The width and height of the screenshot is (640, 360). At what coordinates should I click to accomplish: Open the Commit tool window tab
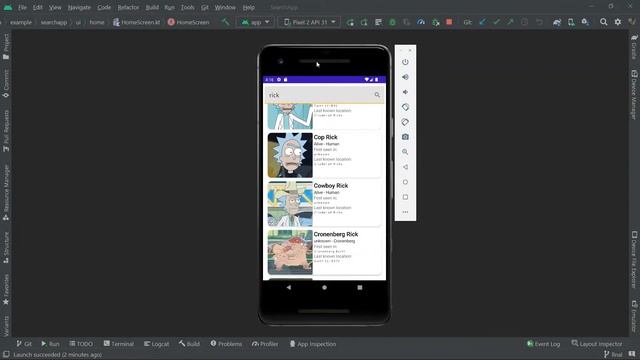pyautogui.click(x=6, y=84)
